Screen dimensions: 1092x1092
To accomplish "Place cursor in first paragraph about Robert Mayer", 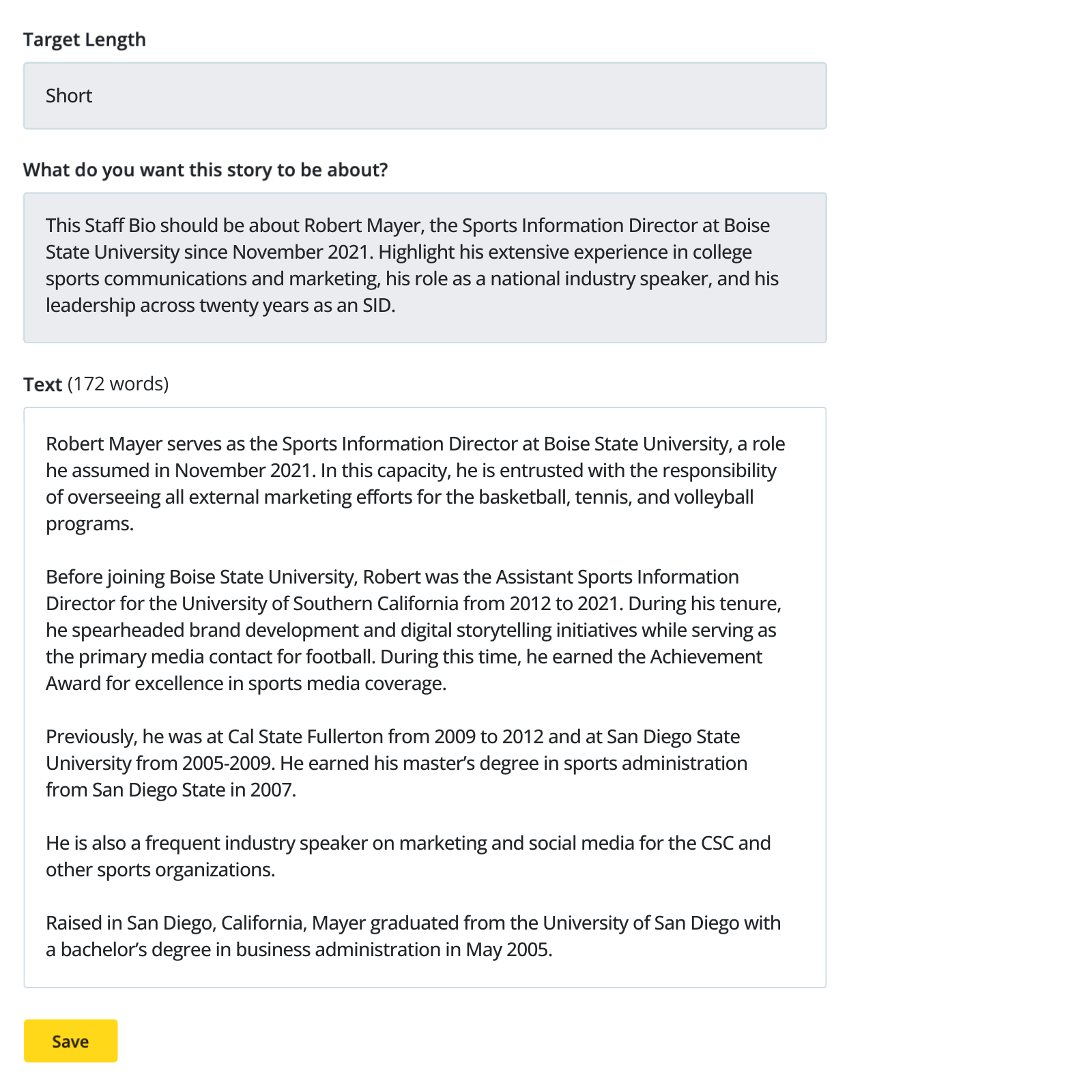I will (416, 483).
